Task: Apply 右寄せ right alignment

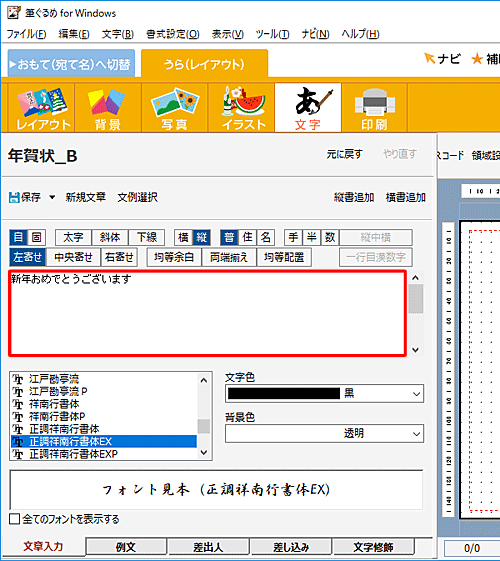Action: 119,257
